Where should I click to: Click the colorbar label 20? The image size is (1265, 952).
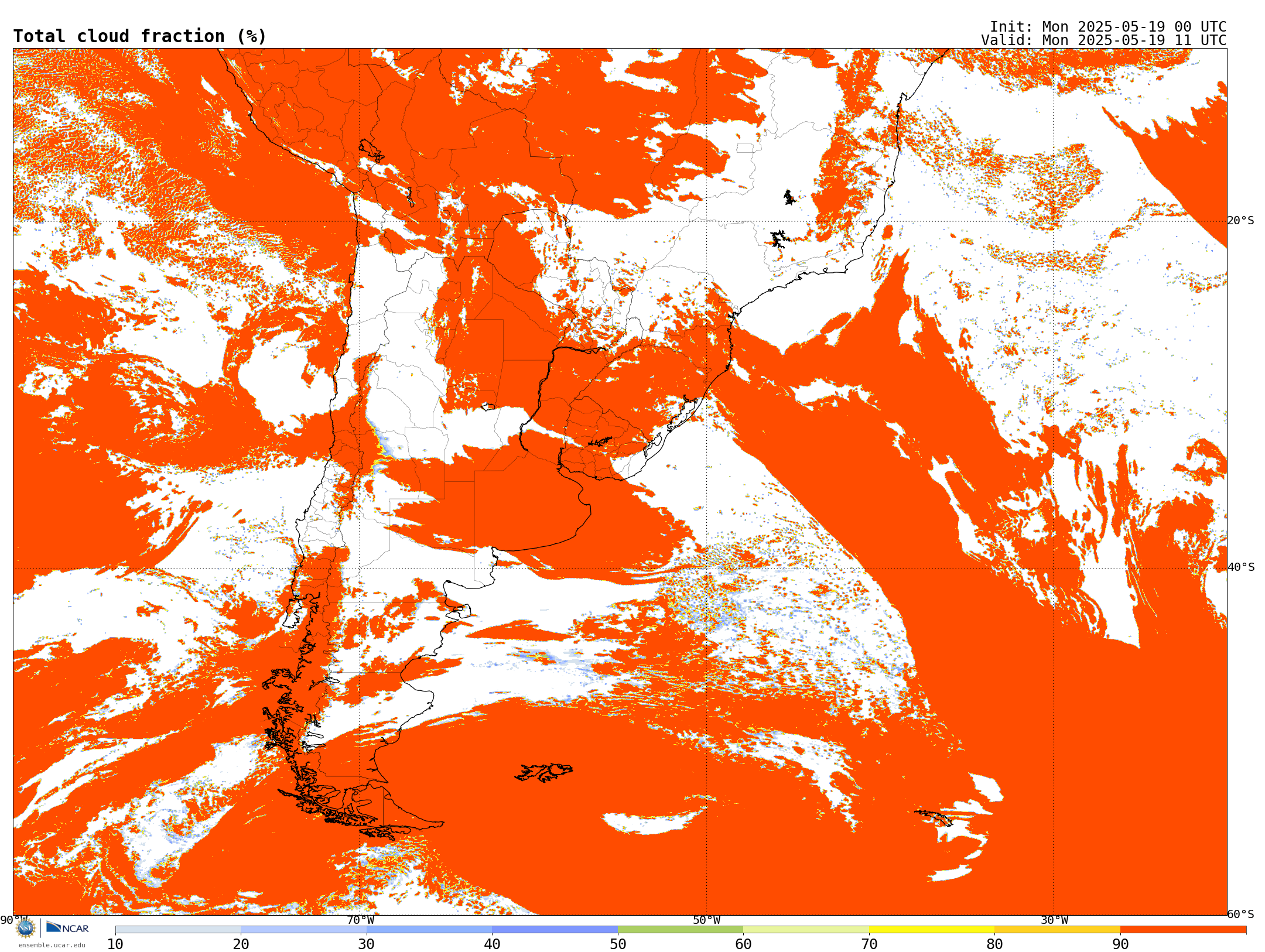click(241, 944)
